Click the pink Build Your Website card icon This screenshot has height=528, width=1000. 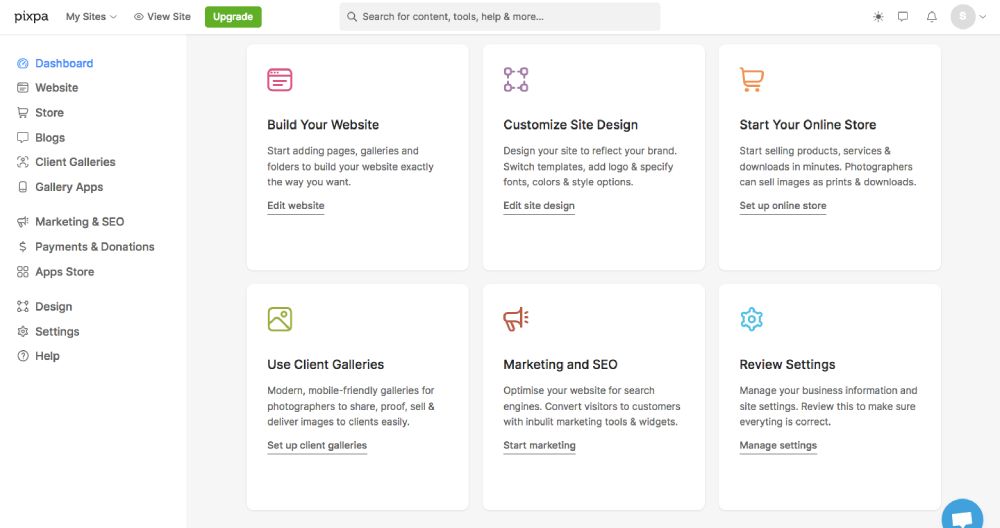(x=279, y=80)
